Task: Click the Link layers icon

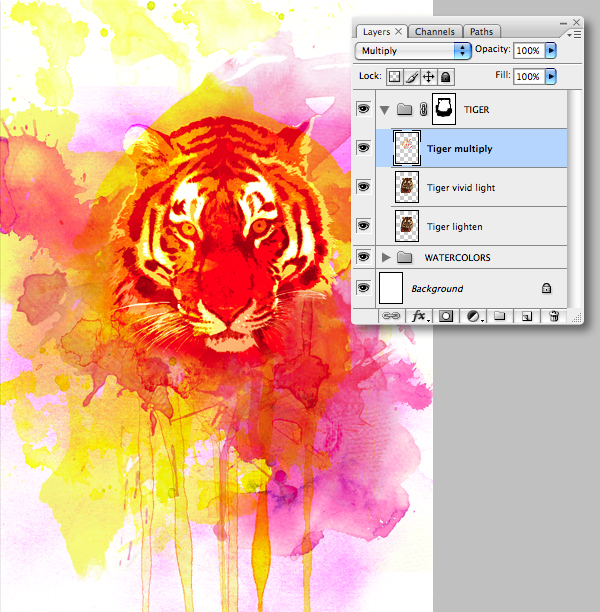Action: click(x=391, y=316)
